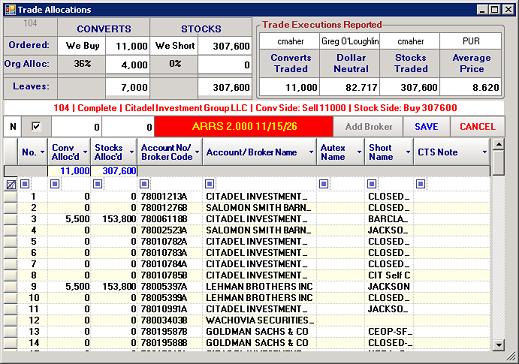
Task: Click filter icon under No. column
Action: [x=25, y=184]
